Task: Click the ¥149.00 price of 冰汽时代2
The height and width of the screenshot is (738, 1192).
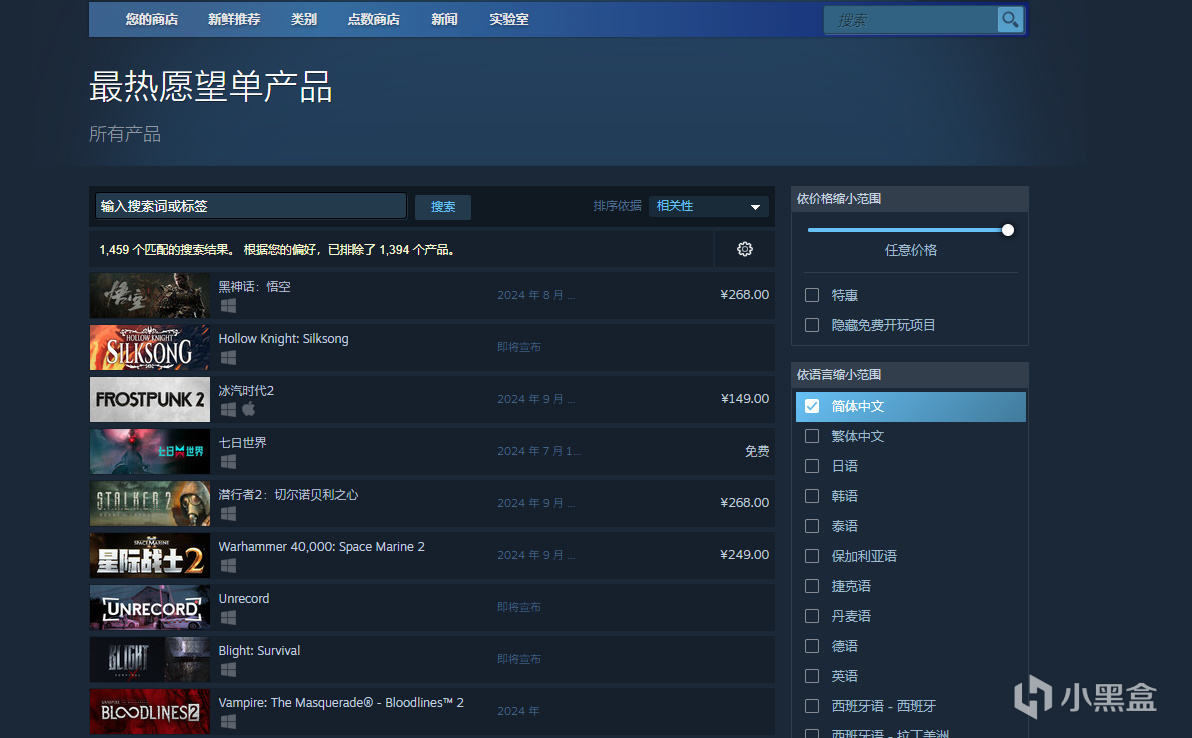Action: [x=745, y=399]
